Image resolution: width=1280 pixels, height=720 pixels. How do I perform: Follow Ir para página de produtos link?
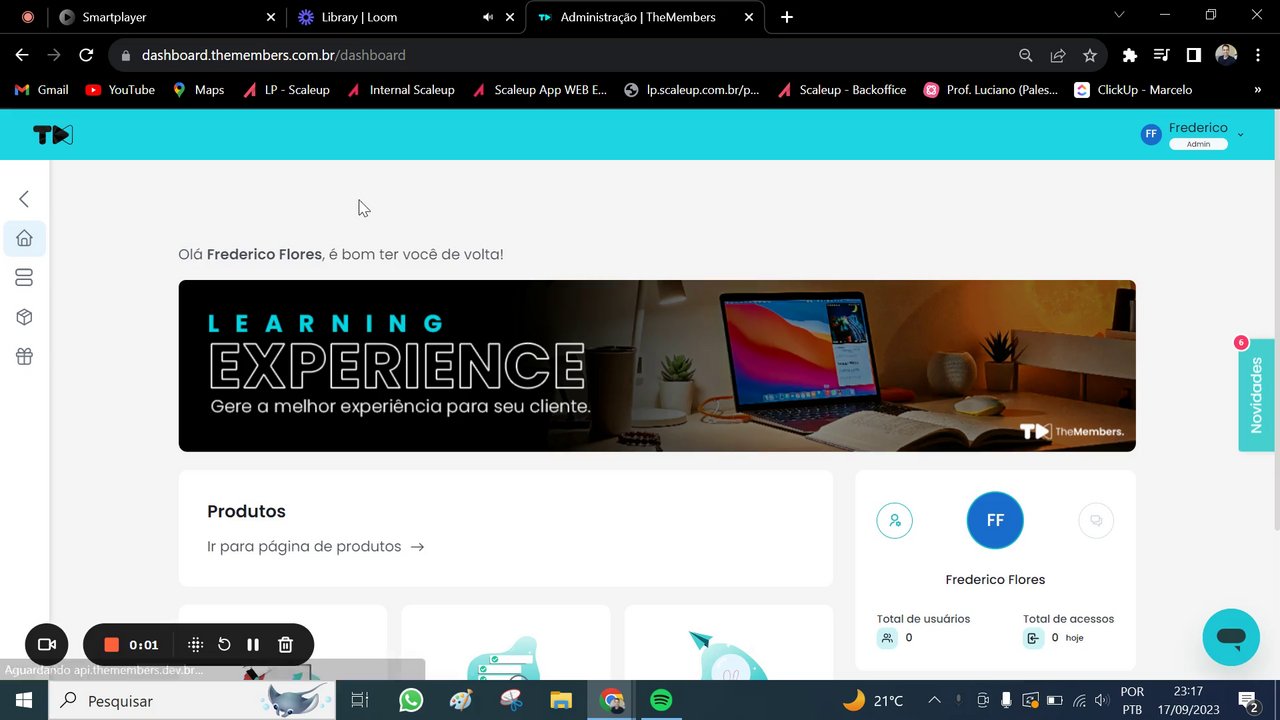point(315,547)
